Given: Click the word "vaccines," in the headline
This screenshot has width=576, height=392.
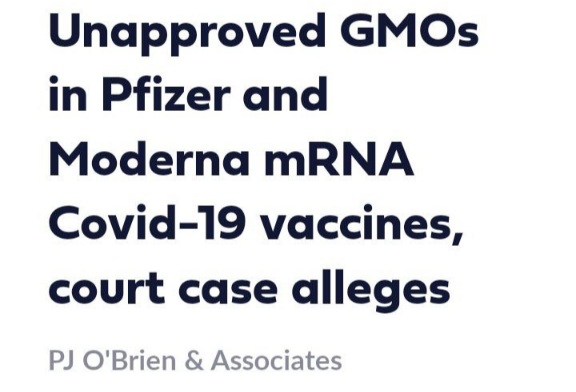Looking at the screenshot, I should [x=360, y=225].
